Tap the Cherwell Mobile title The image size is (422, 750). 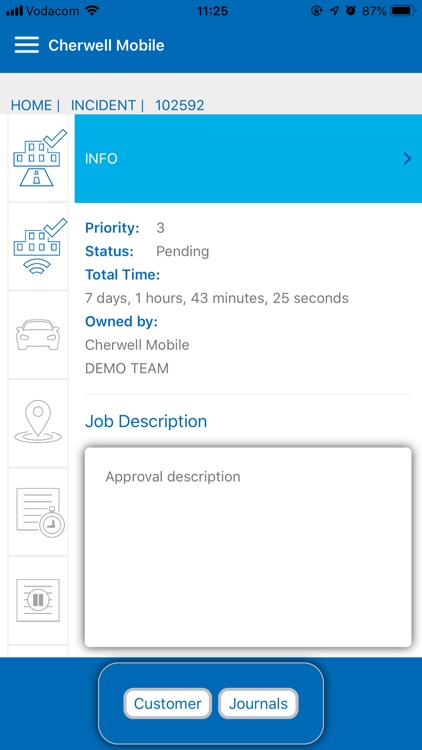click(x=106, y=45)
